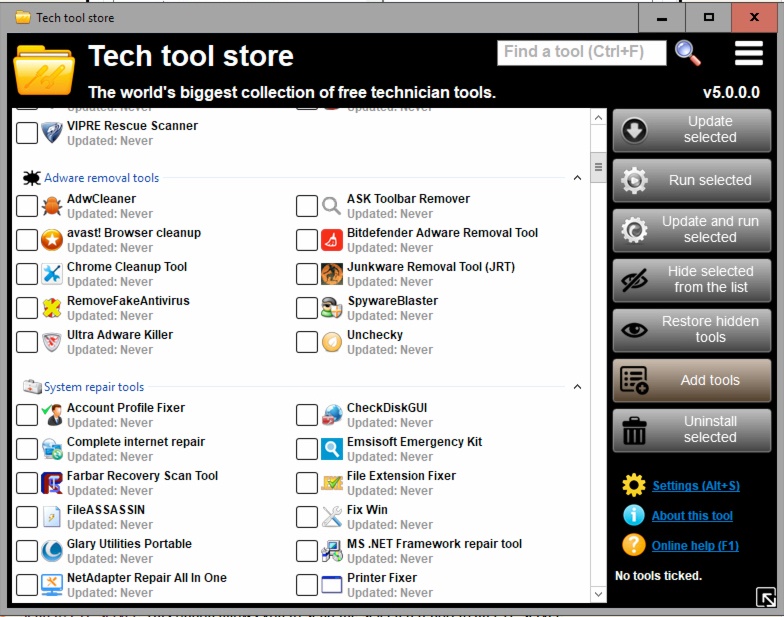Hide selected tools from the list
784x617 pixels.
pyautogui.click(x=692, y=280)
